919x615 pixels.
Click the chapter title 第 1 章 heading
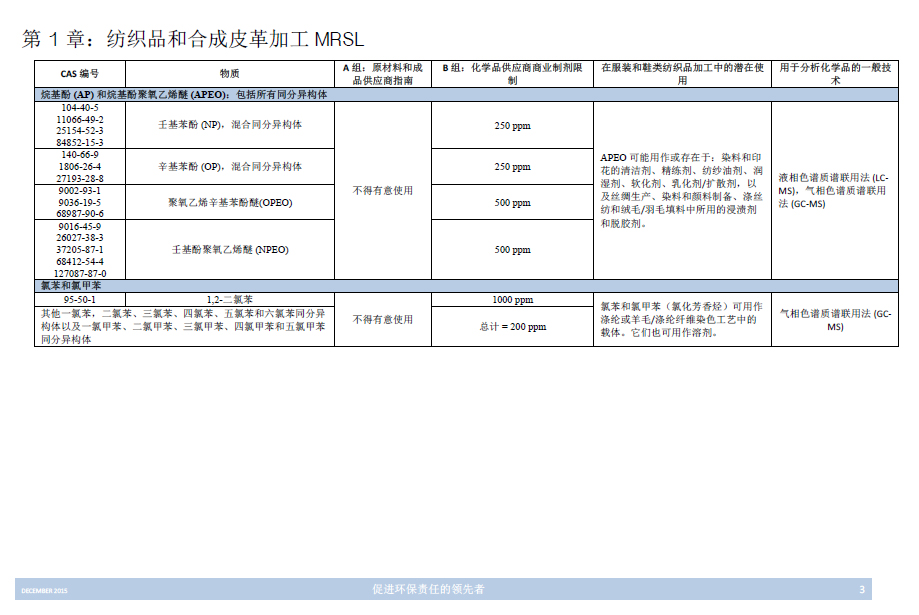tap(193, 39)
